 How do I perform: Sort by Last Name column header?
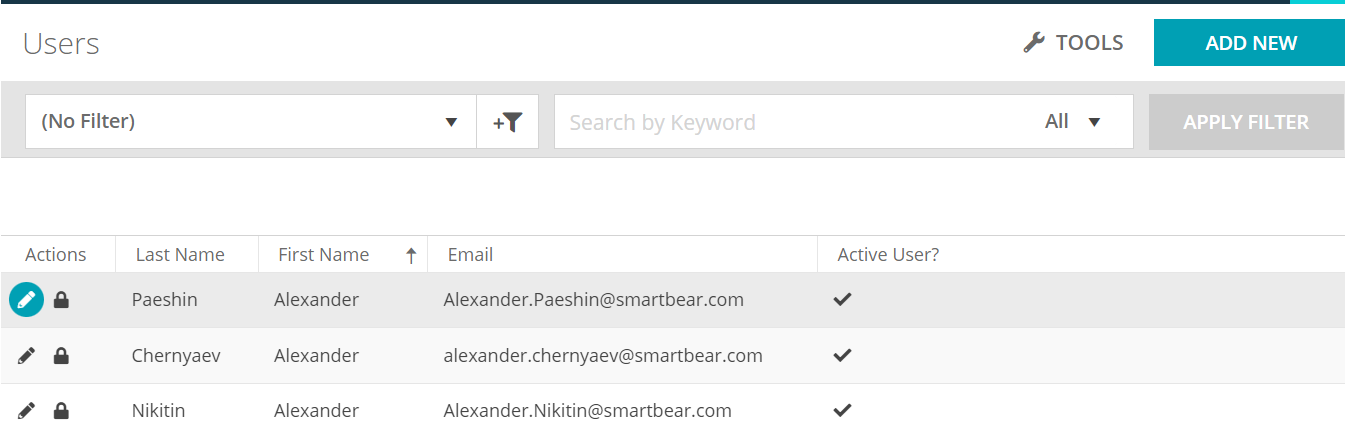[180, 255]
